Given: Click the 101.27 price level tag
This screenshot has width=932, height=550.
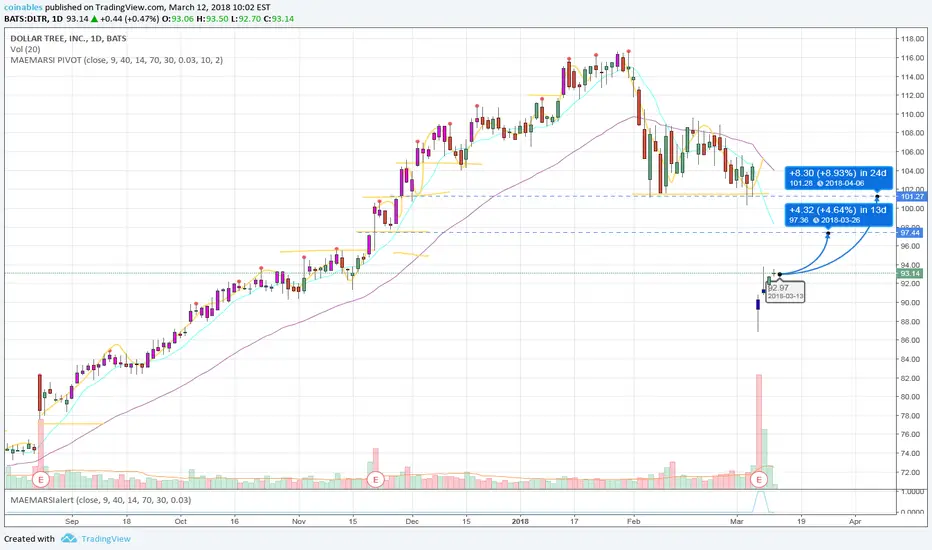Looking at the screenshot, I should [x=912, y=197].
